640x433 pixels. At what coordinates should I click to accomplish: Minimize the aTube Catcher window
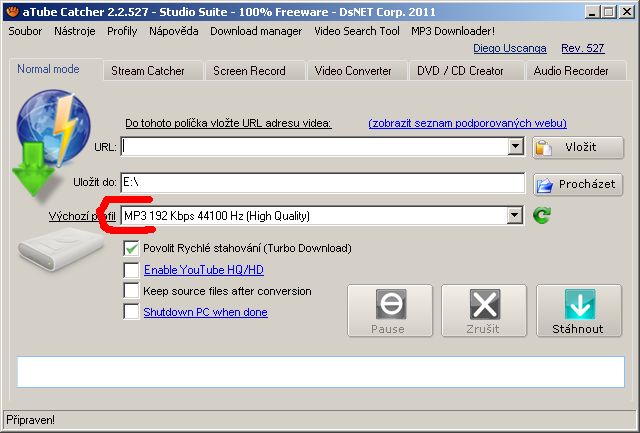click(x=592, y=11)
